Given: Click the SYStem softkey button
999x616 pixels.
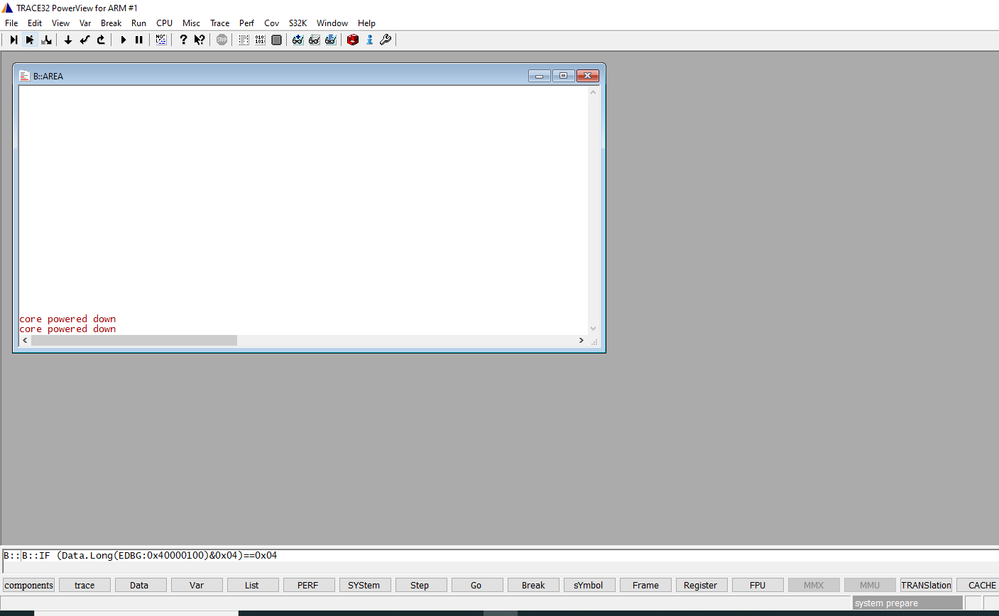Looking at the screenshot, I should (365, 585).
